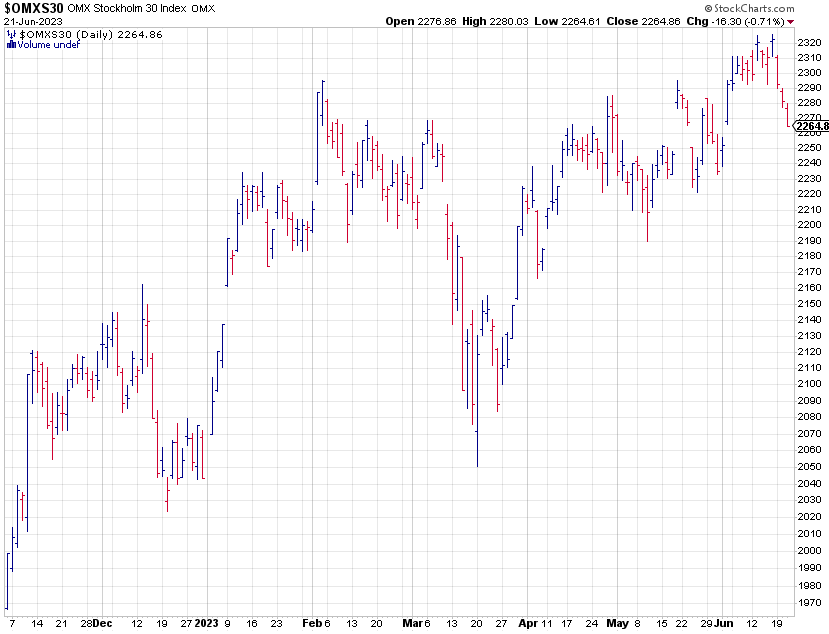The image size is (829, 634).
Task: Click the date label 17 on the date axis
Action: click(567, 623)
